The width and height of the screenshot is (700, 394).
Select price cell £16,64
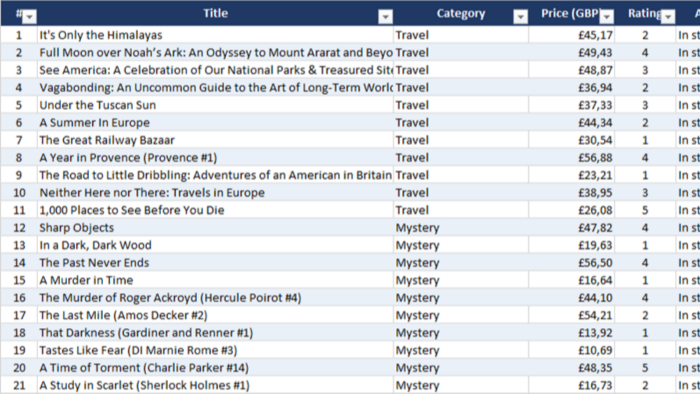coord(571,280)
